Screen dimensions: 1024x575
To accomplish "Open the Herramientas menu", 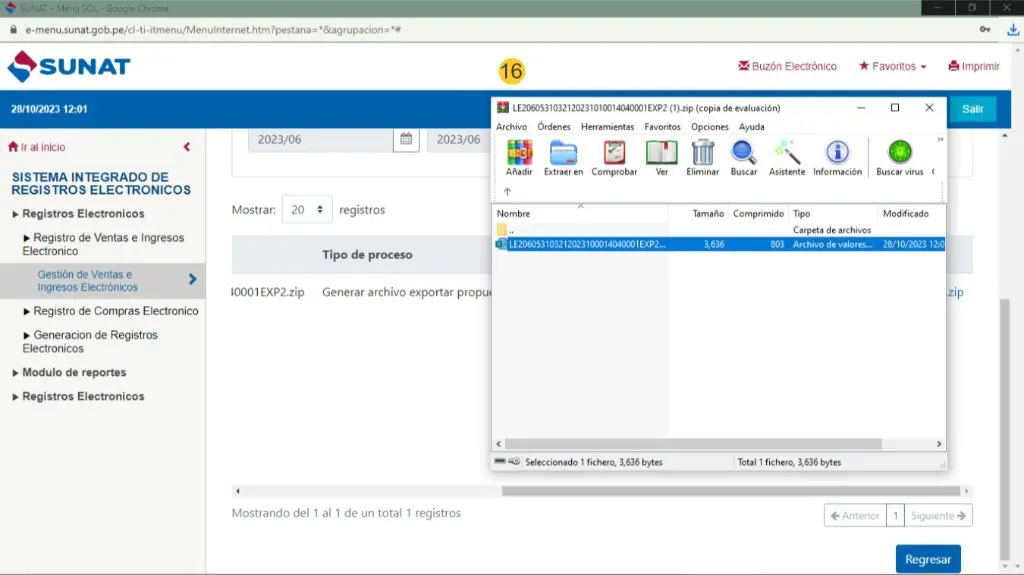I will [x=607, y=127].
